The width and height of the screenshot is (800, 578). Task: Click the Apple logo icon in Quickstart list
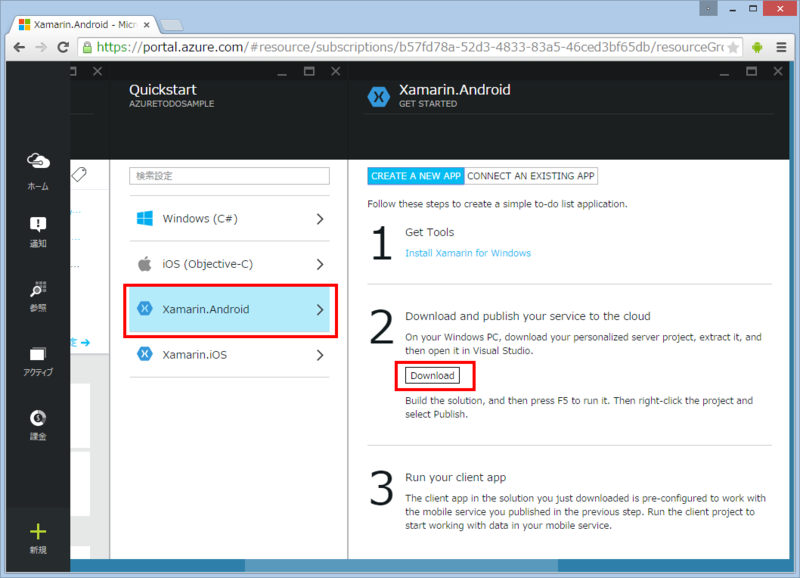tap(144, 264)
